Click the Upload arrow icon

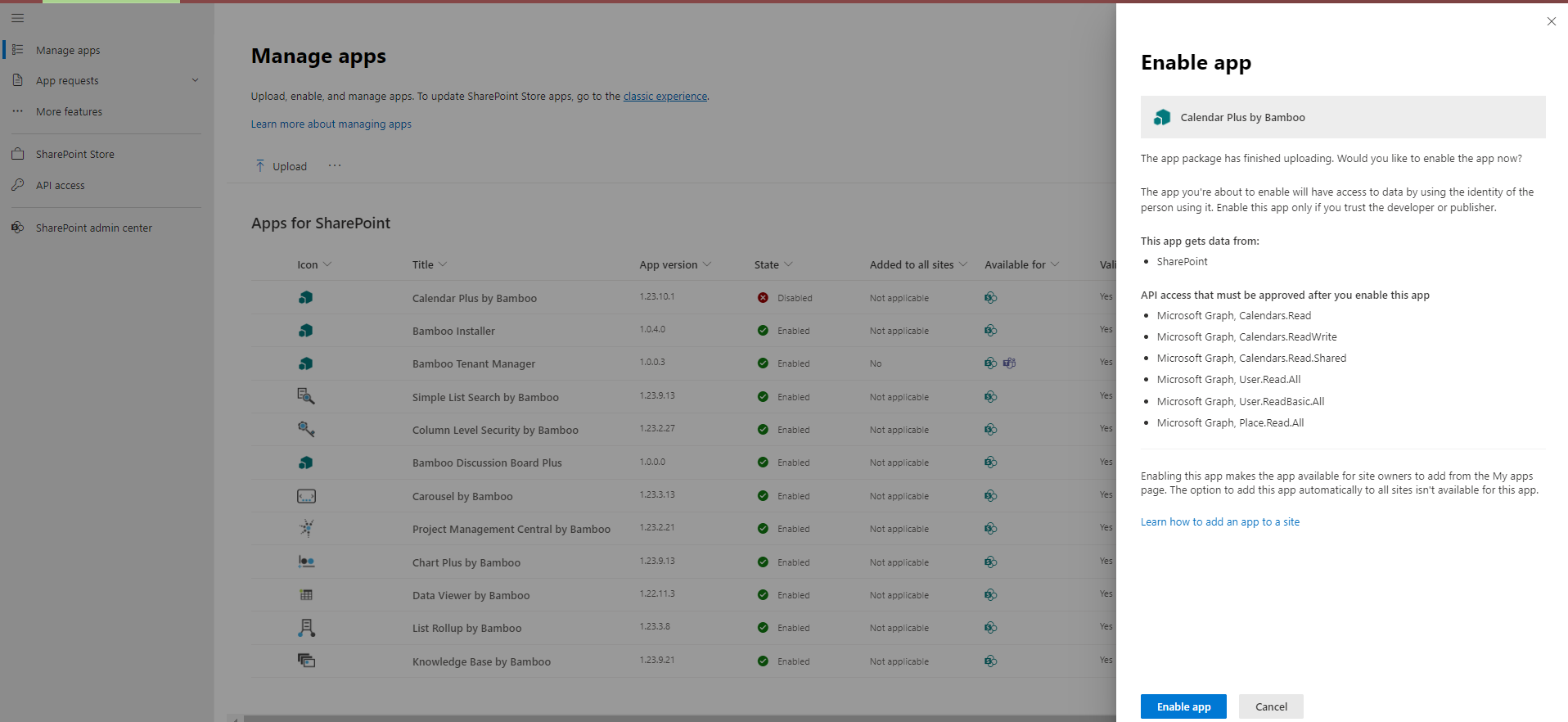click(260, 166)
